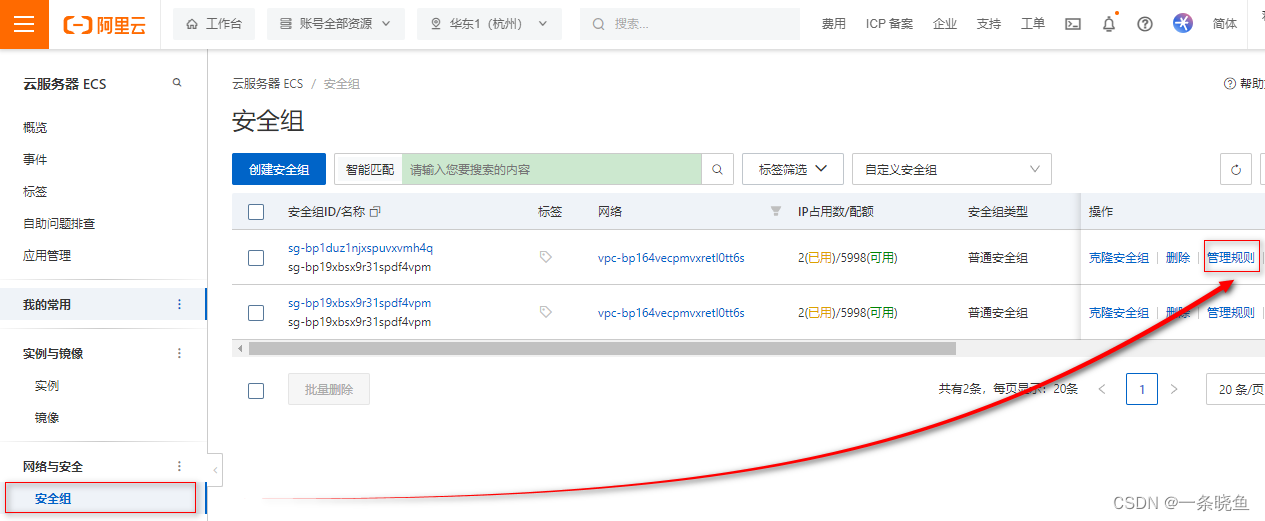Open 事件 in sidebar
Viewport: 1265px width, 521px height.
(x=35, y=159)
